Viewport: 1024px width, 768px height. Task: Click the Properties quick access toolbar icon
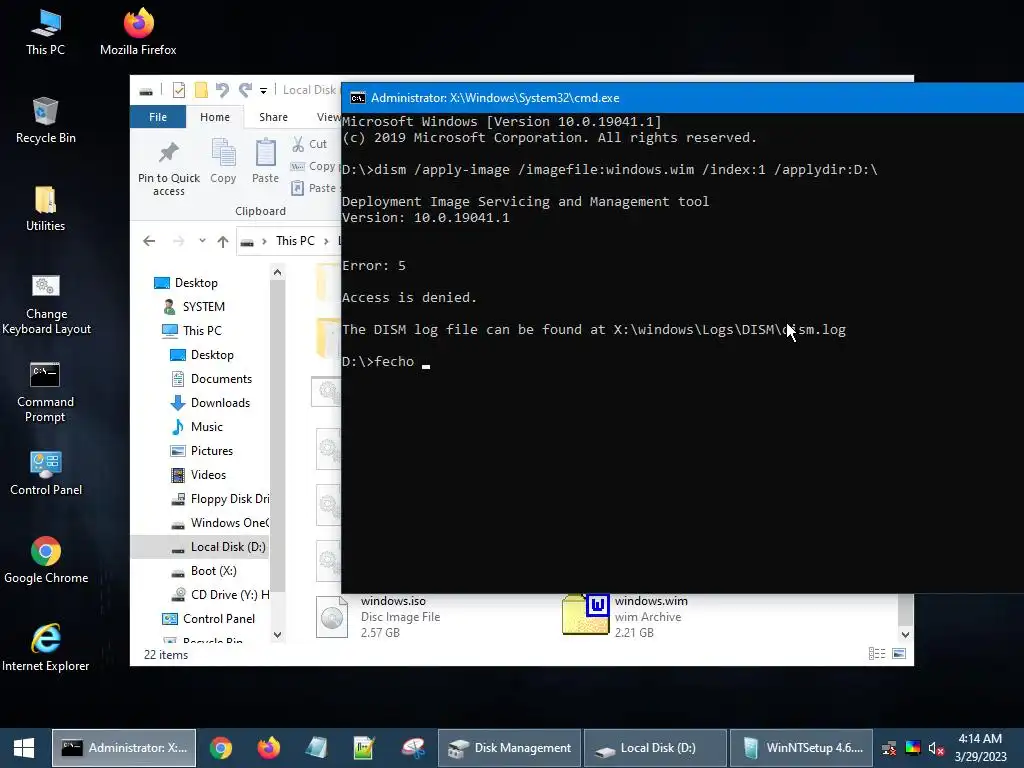[178, 90]
